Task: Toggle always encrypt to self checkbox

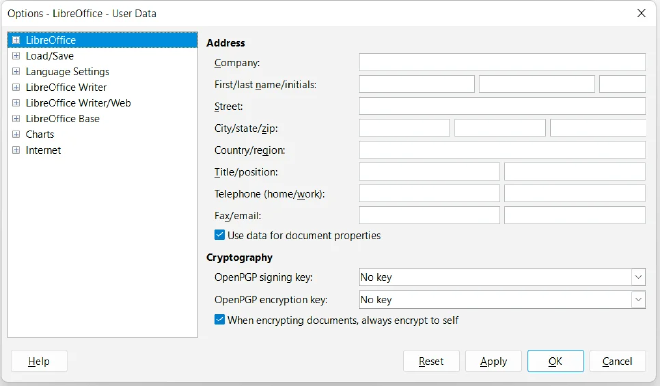Action: coord(219,320)
